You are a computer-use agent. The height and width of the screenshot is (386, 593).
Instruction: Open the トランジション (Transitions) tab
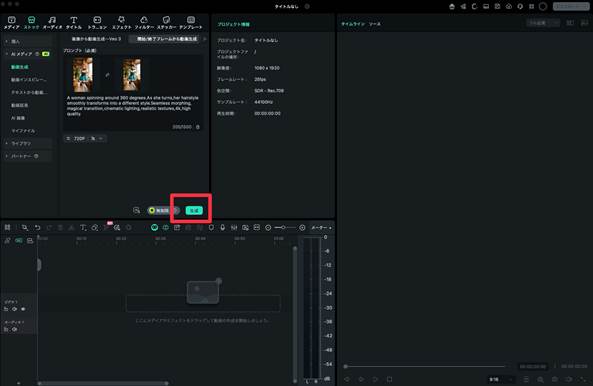(97, 22)
